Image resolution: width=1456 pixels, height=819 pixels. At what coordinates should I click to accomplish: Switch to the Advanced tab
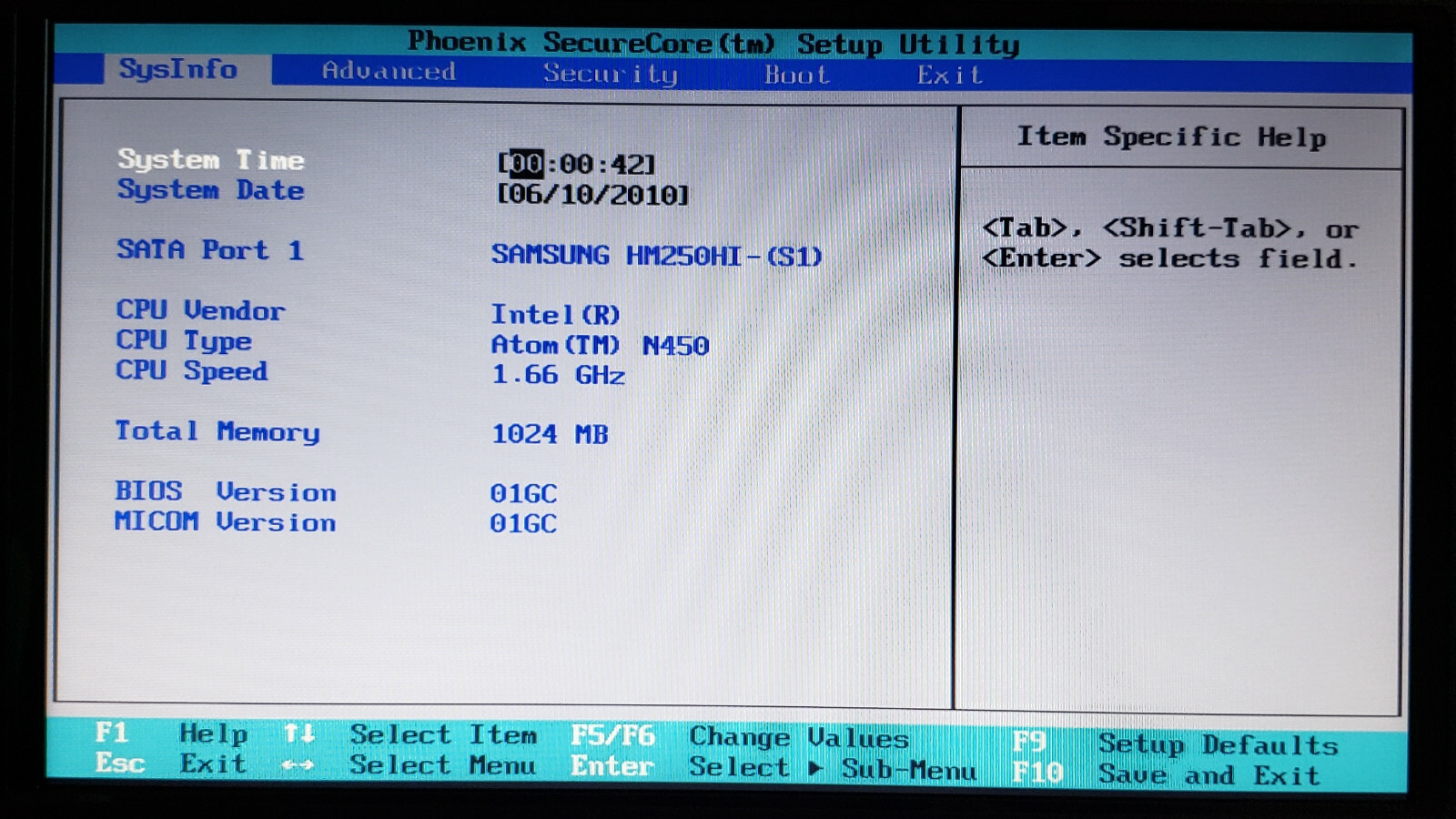pyautogui.click(x=389, y=71)
